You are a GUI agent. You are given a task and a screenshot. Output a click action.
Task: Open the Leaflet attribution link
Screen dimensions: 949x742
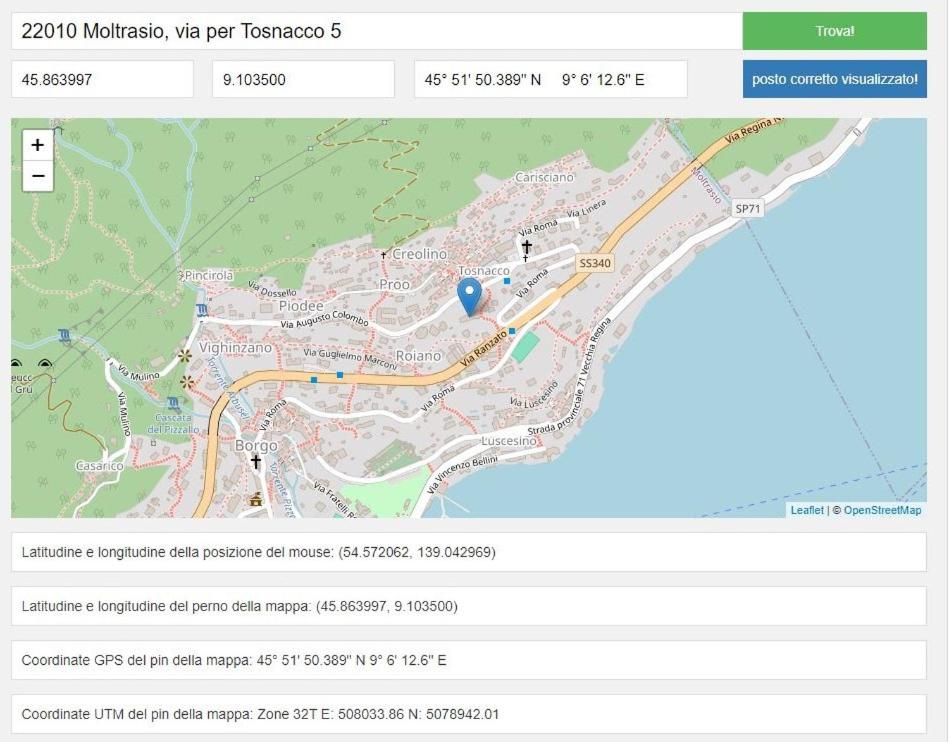coord(807,510)
